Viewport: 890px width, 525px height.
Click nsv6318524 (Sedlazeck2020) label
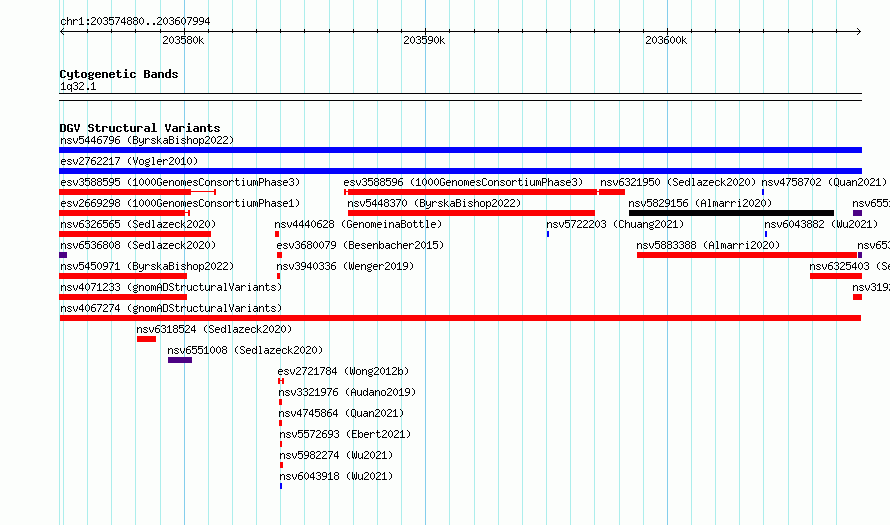[x=214, y=329]
